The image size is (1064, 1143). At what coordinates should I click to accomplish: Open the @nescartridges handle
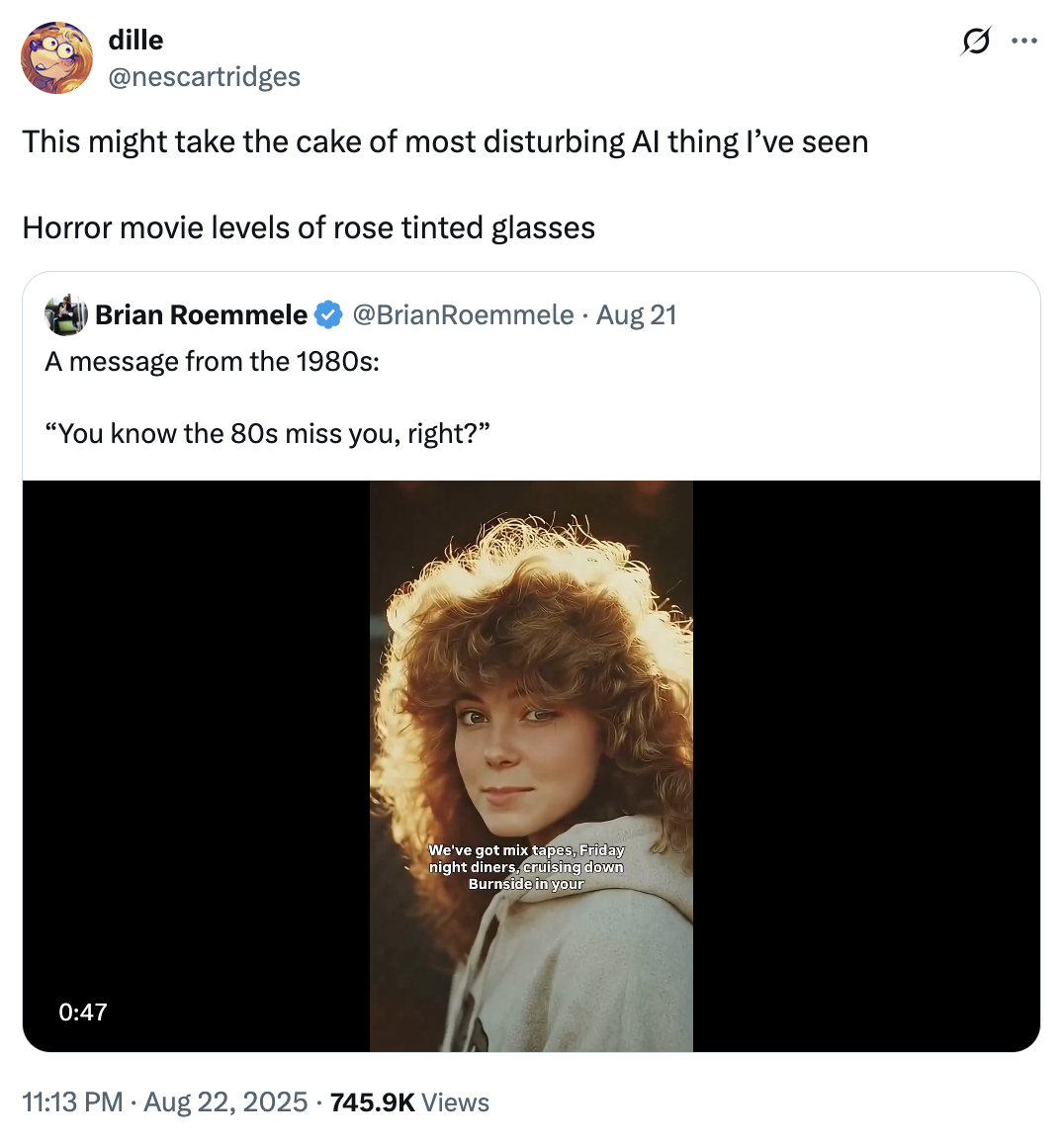pos(204,76)
